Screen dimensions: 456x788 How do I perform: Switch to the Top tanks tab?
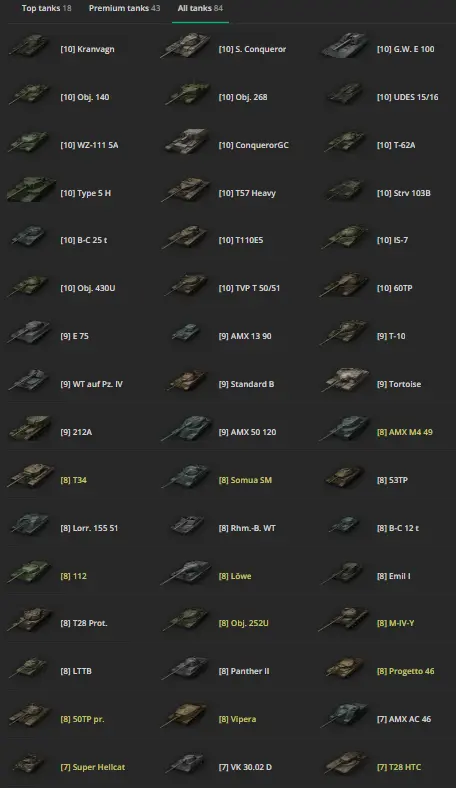[46, 8]
